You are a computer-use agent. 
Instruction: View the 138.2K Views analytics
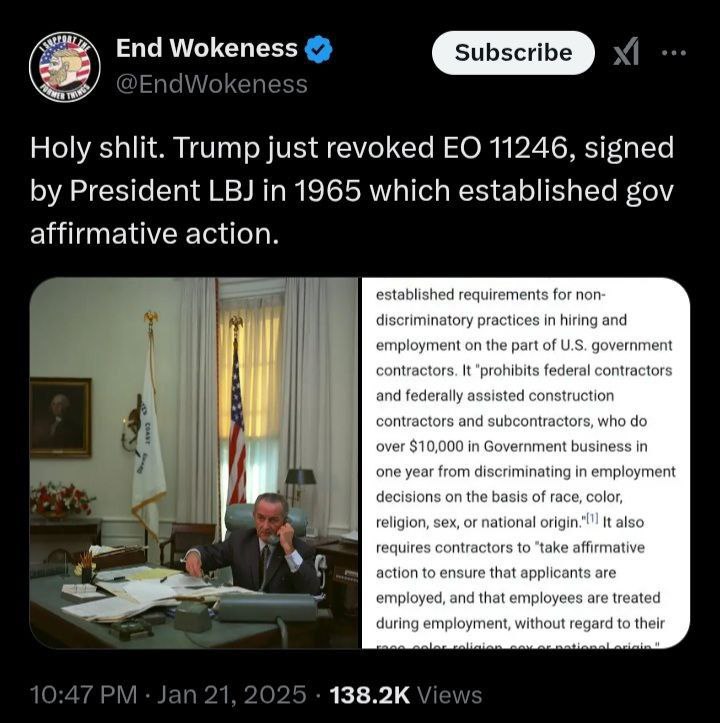[406, 695]
